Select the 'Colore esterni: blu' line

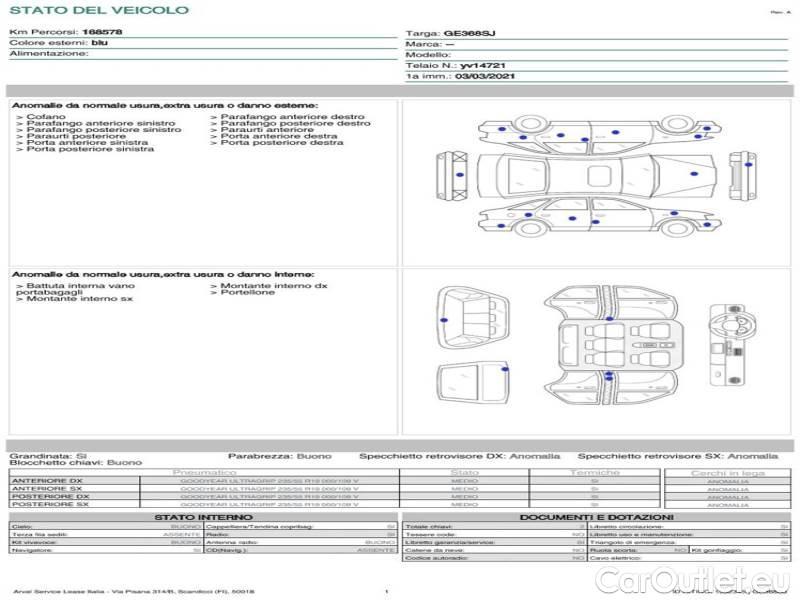pos(59,42)
